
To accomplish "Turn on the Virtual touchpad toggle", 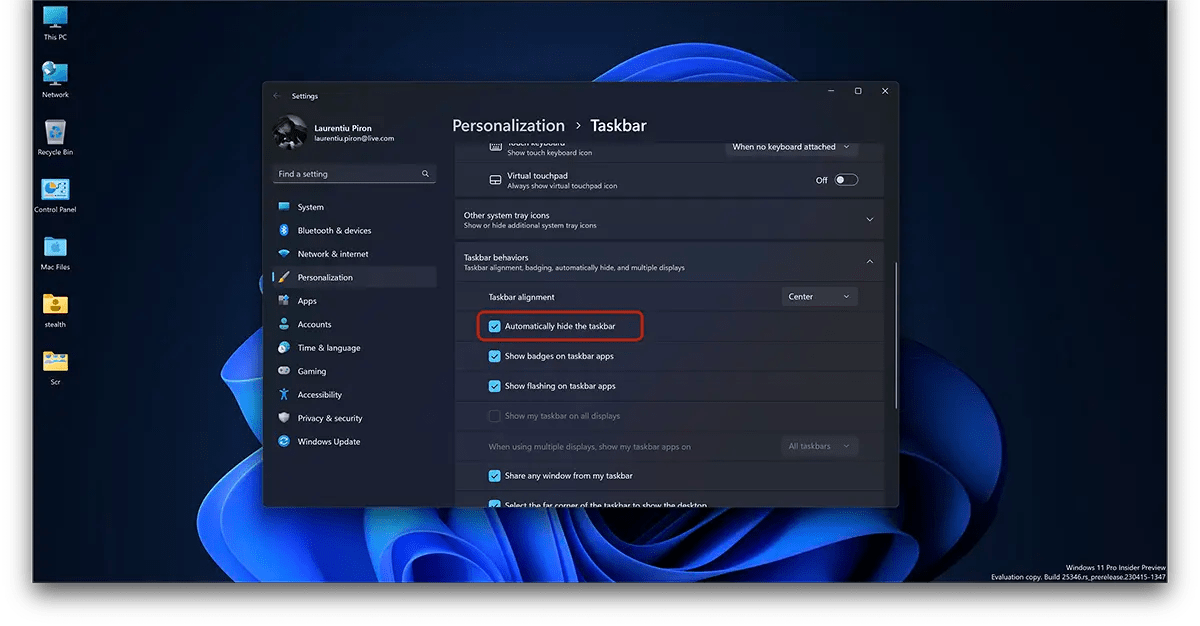I will click(845, 178).
